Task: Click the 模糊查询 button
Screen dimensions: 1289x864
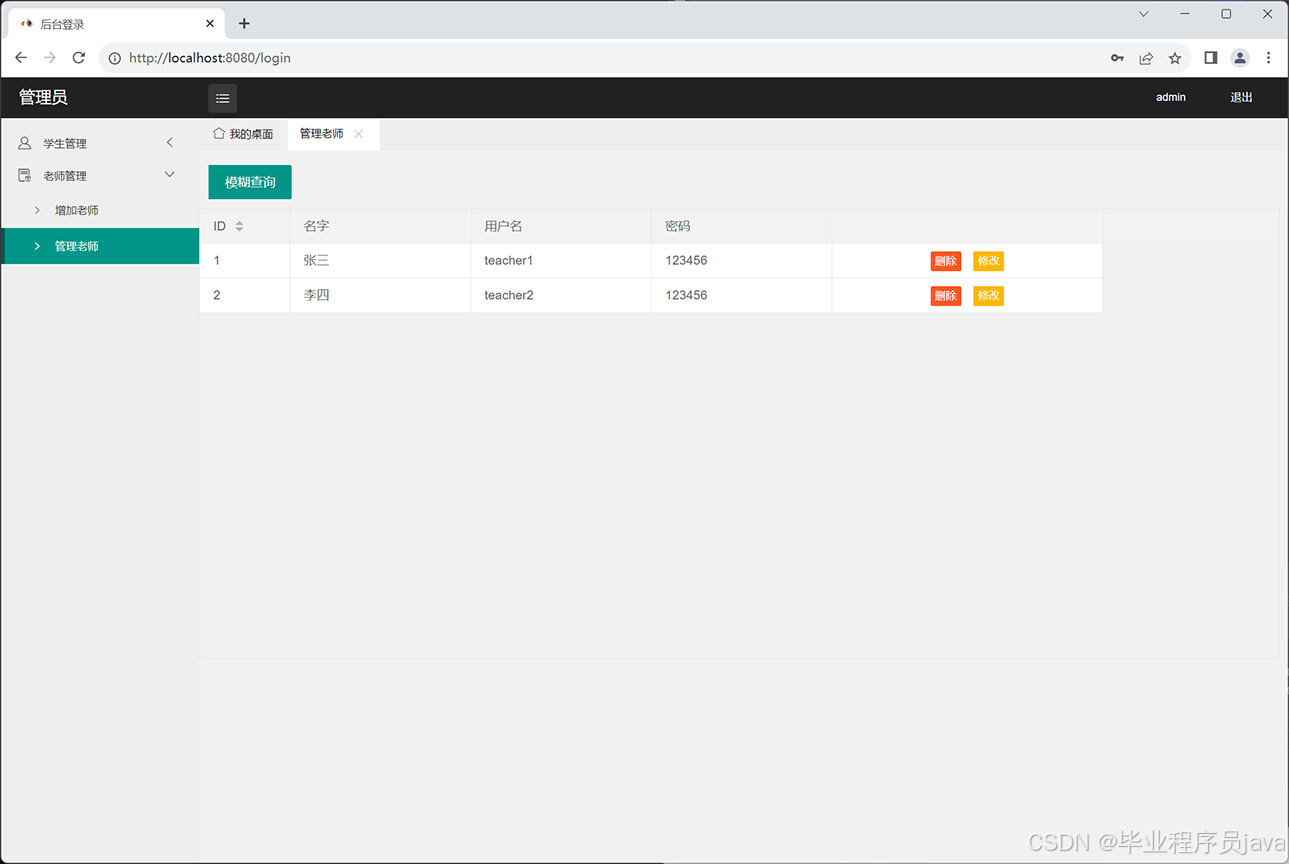Action: [x=250, y=182]
